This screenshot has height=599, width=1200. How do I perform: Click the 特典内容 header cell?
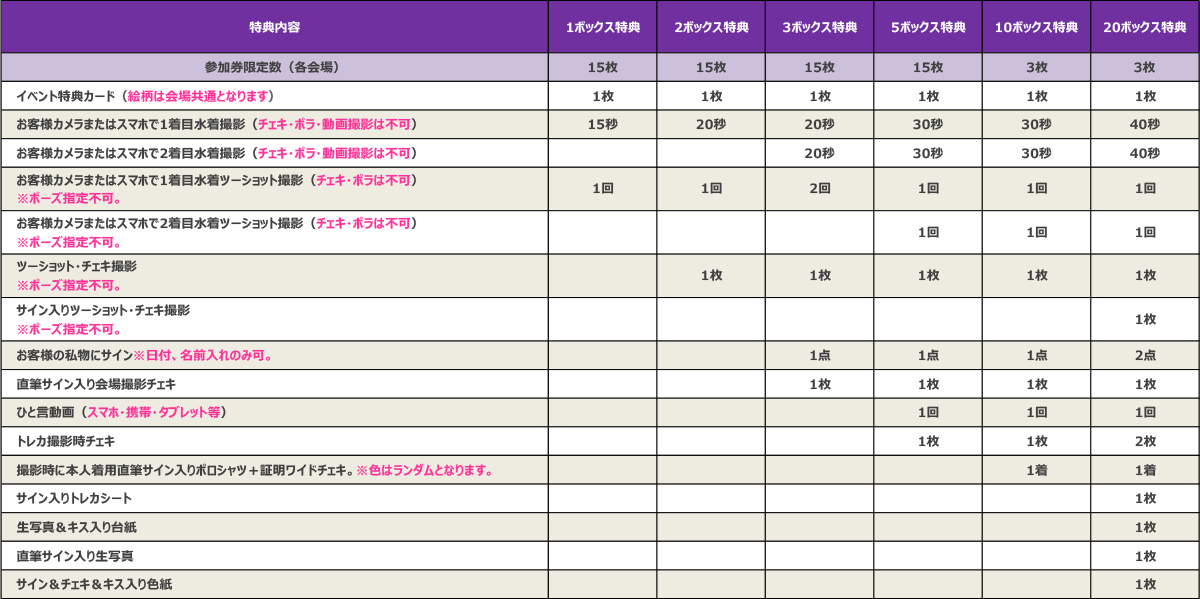pos(274,27)
